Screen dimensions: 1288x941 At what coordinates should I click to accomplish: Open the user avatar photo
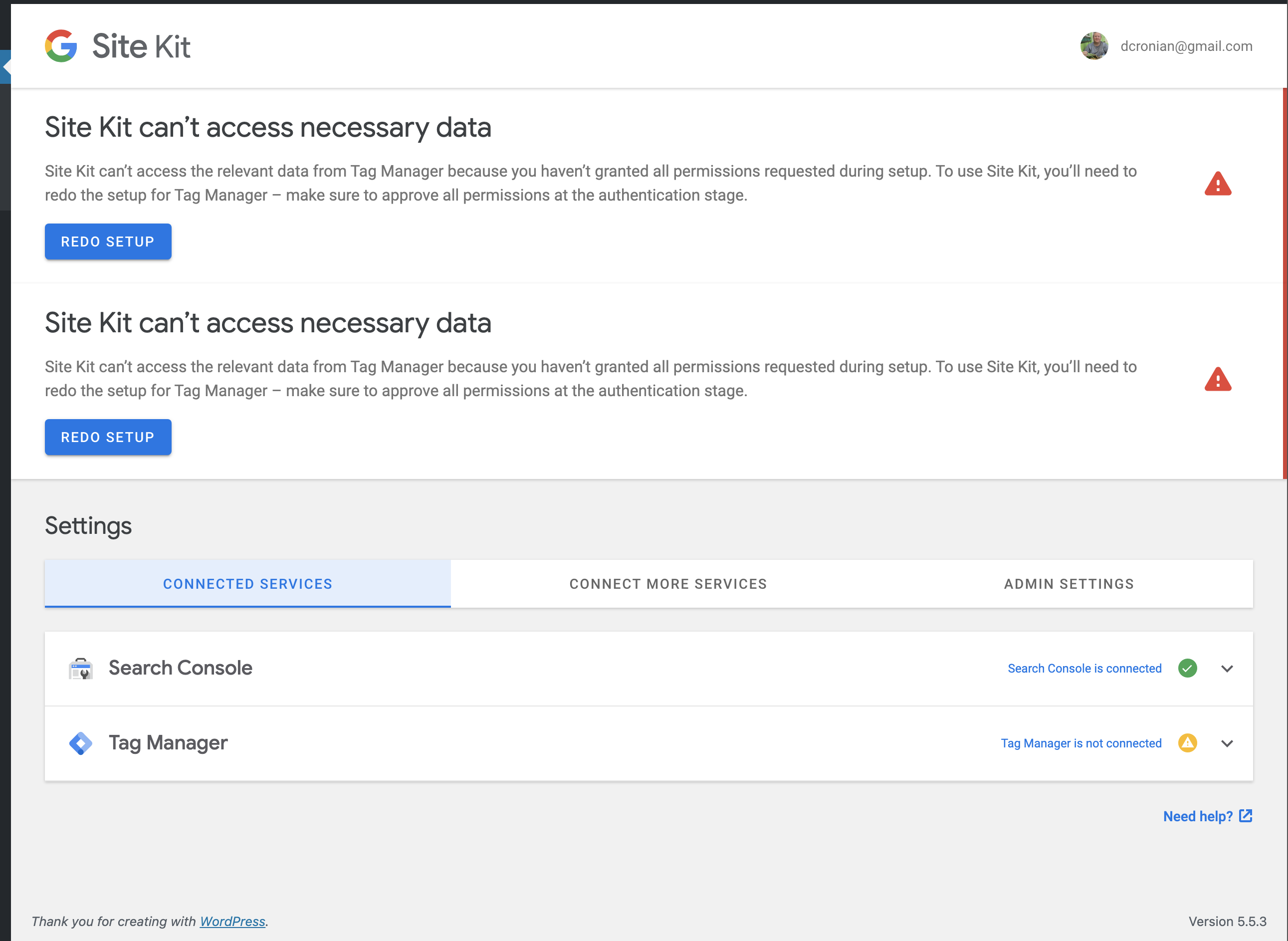pyautogui.click(x=1094, y=46)
